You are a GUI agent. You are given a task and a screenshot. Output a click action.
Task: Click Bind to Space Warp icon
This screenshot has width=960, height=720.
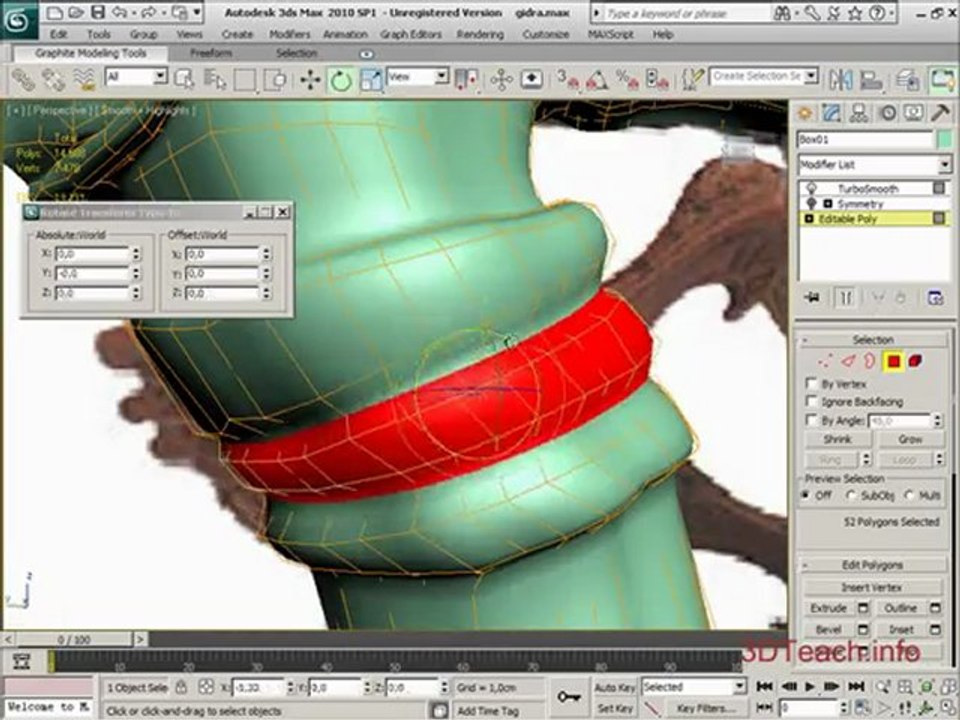84,80
